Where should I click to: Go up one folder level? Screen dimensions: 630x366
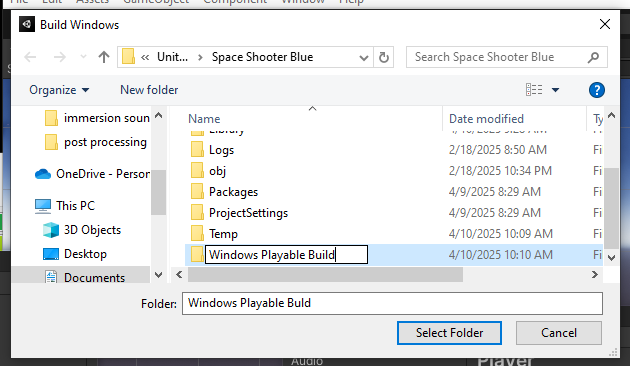pos(104,57)
